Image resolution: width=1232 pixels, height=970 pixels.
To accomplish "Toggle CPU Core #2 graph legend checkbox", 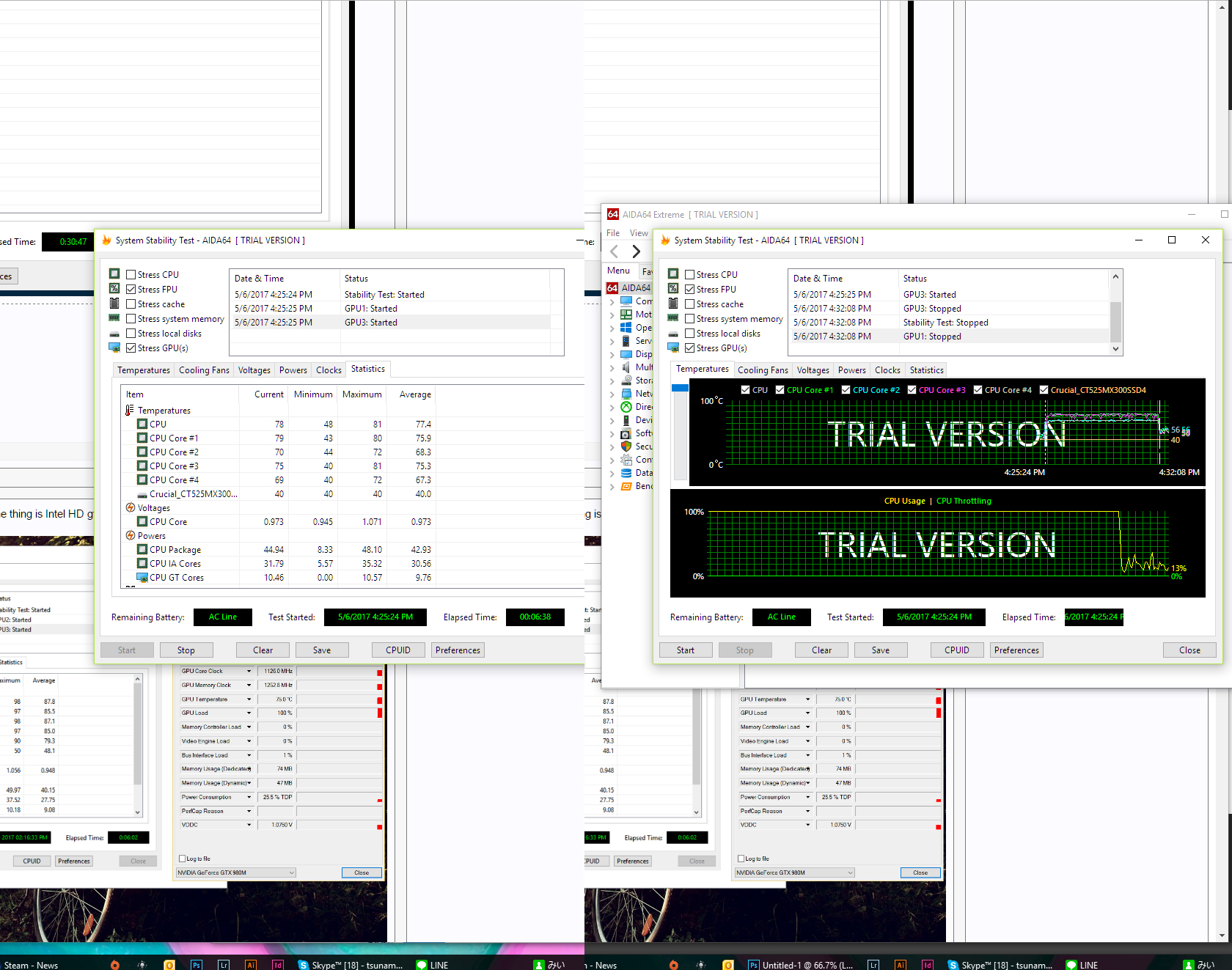I will point(846,390).
